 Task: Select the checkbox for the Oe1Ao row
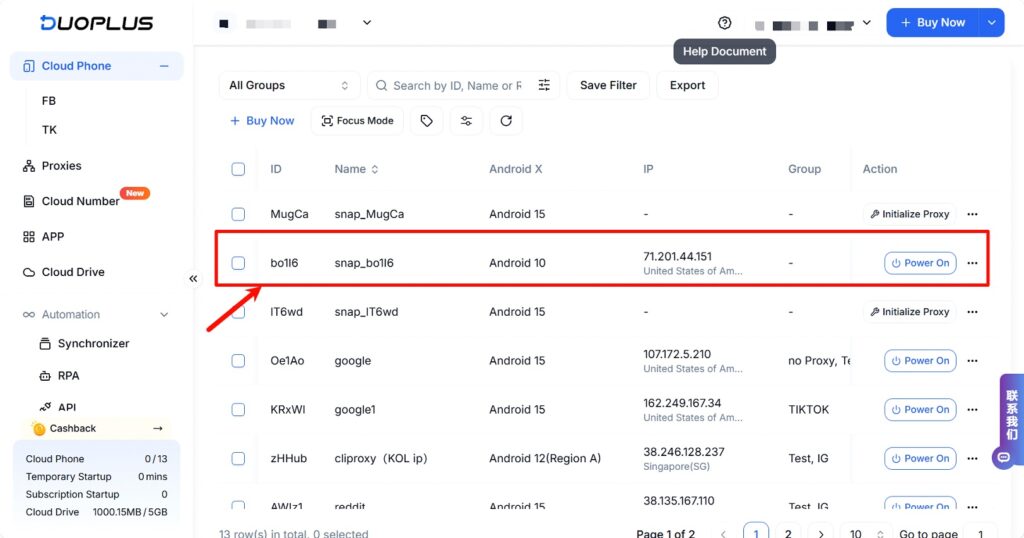238,361
